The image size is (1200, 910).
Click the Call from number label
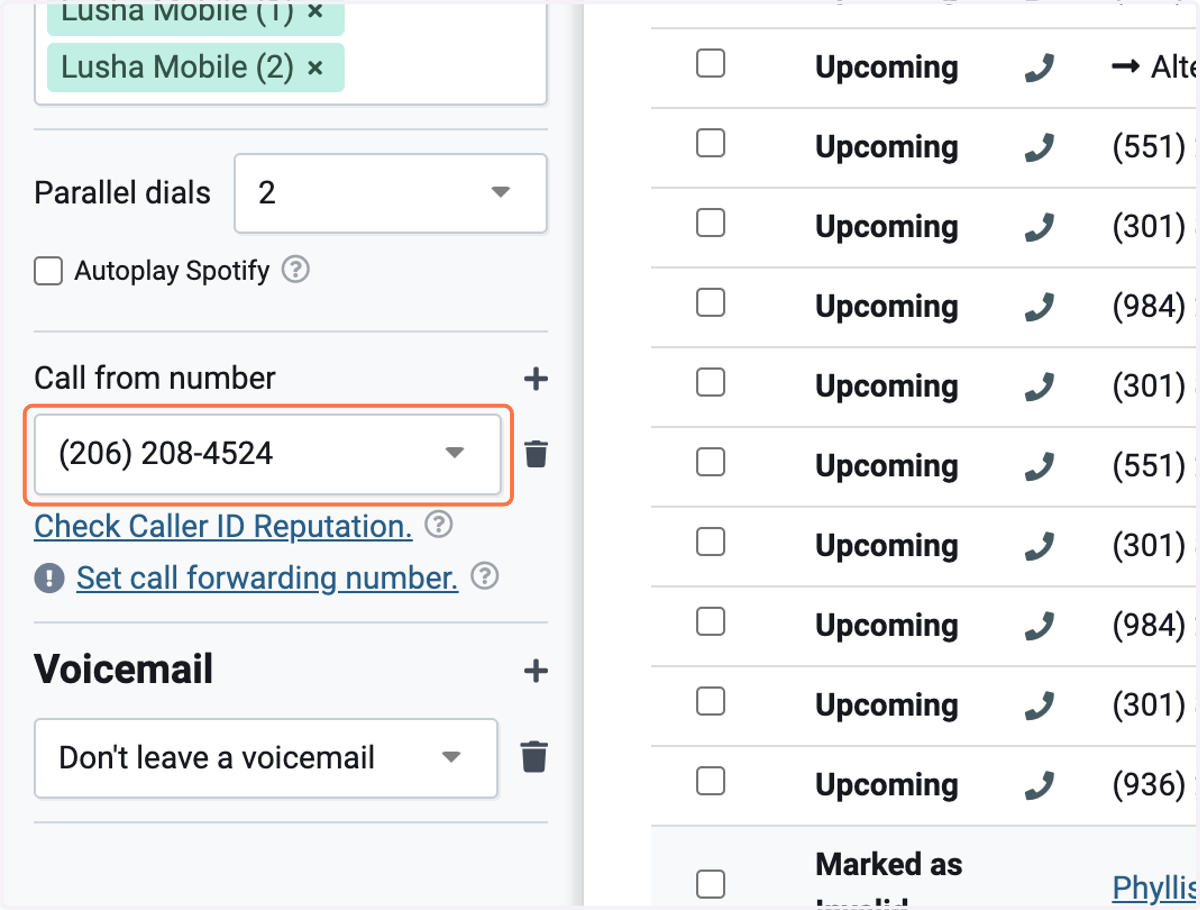155,378
